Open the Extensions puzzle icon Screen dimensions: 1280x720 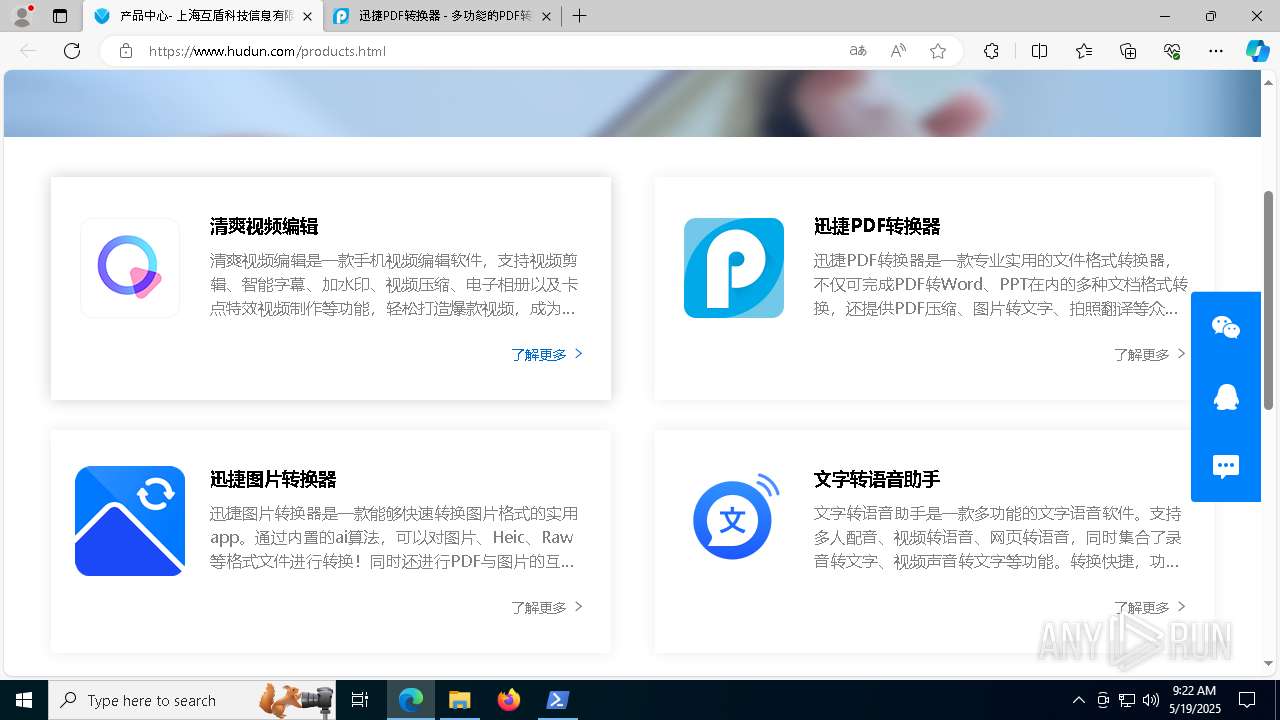pyautogui.click(x=991, y=51)
